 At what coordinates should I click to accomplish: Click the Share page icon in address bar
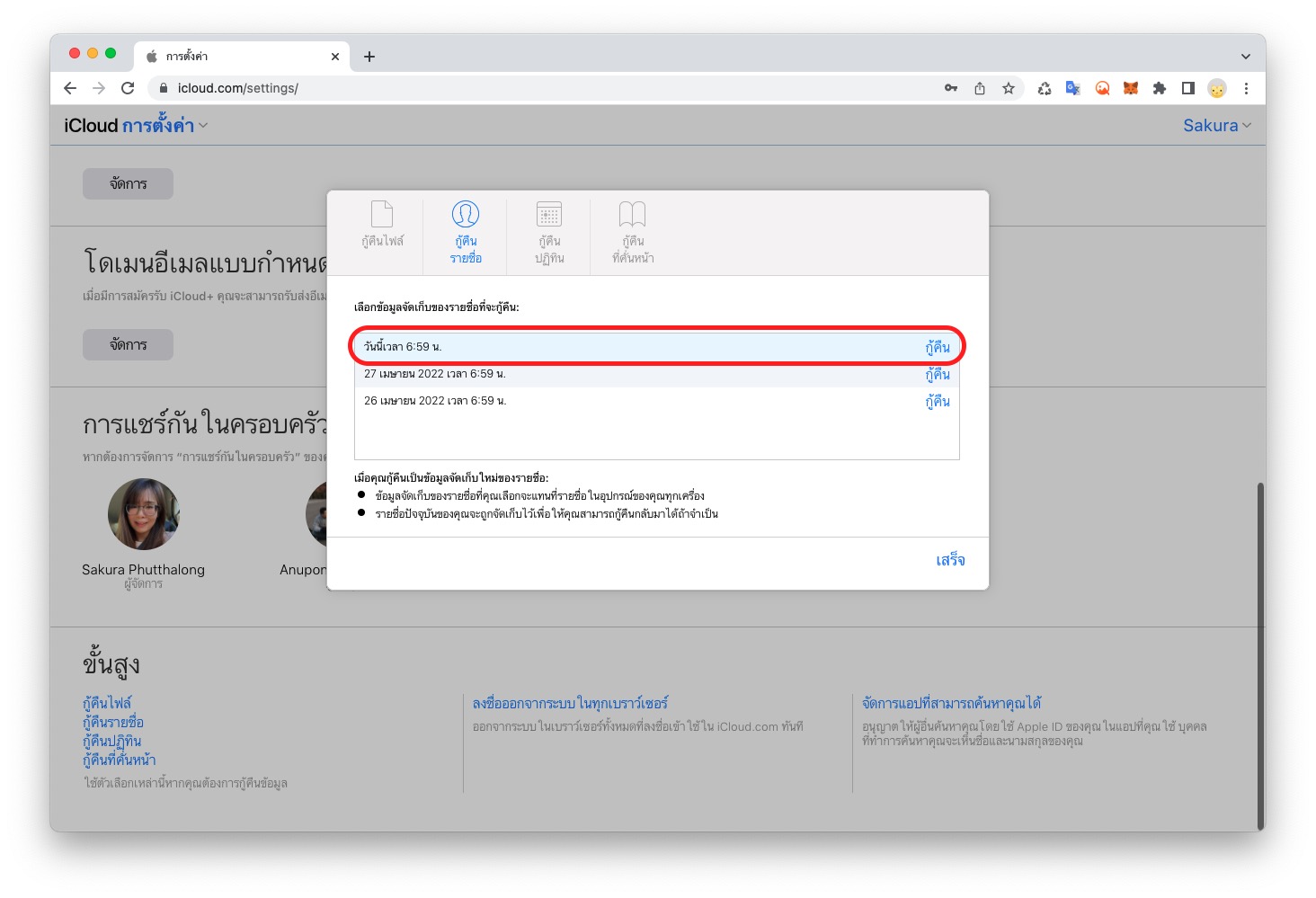[980, 88]
